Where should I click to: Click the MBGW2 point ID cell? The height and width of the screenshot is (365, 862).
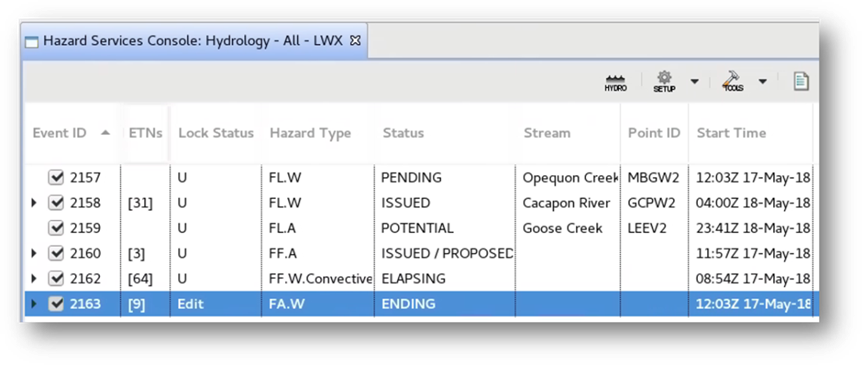coord(653,178)
